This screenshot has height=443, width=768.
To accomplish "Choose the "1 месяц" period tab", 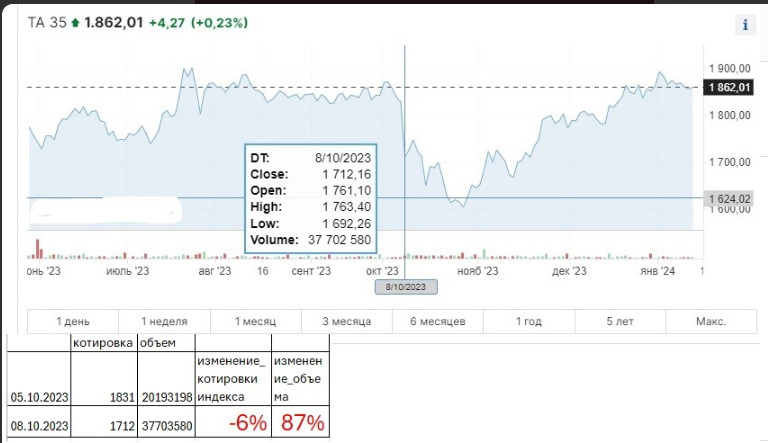I will click(256, 321).
